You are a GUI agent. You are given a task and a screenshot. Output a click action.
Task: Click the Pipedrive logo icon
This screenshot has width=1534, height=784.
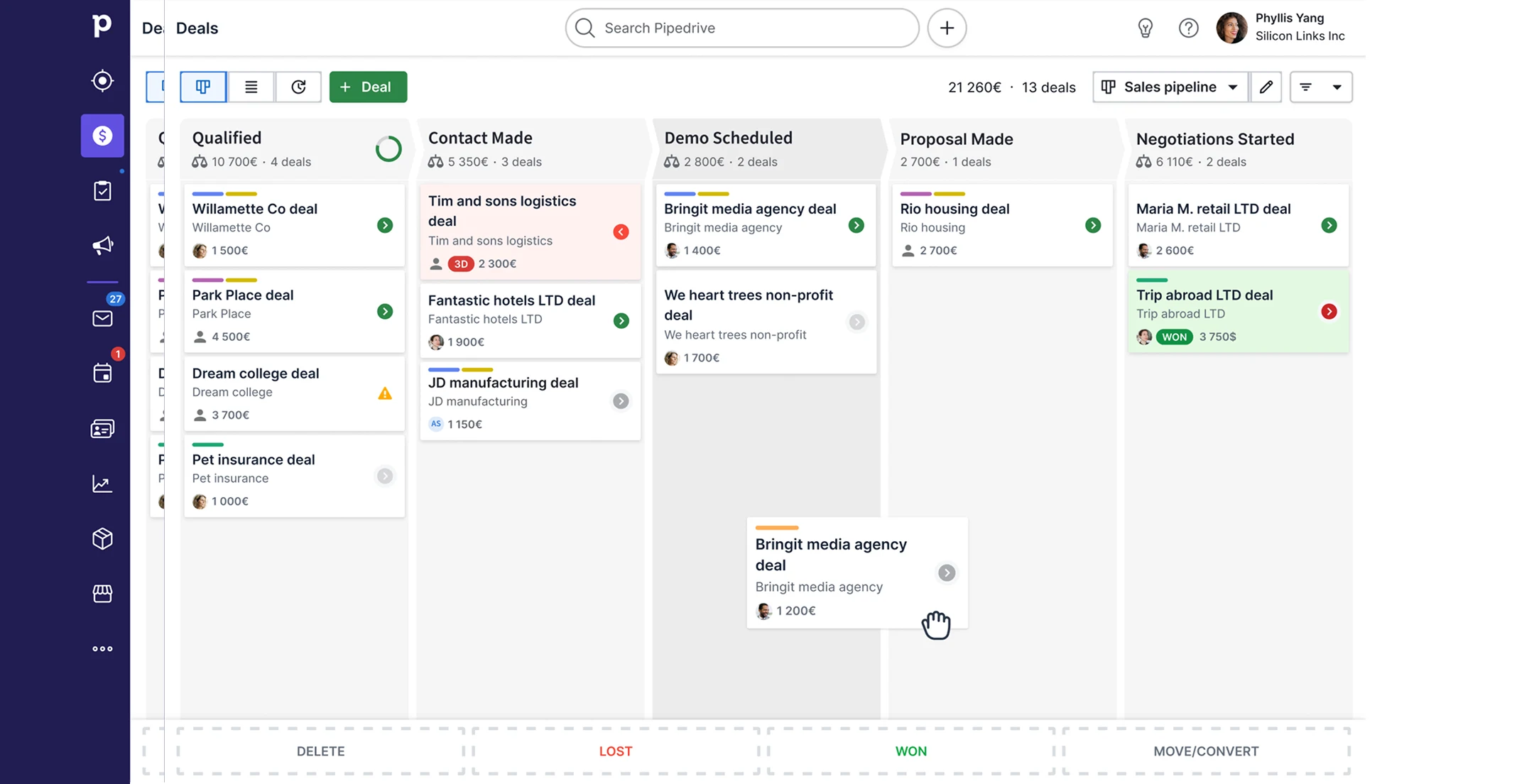(x=102, y=26)
